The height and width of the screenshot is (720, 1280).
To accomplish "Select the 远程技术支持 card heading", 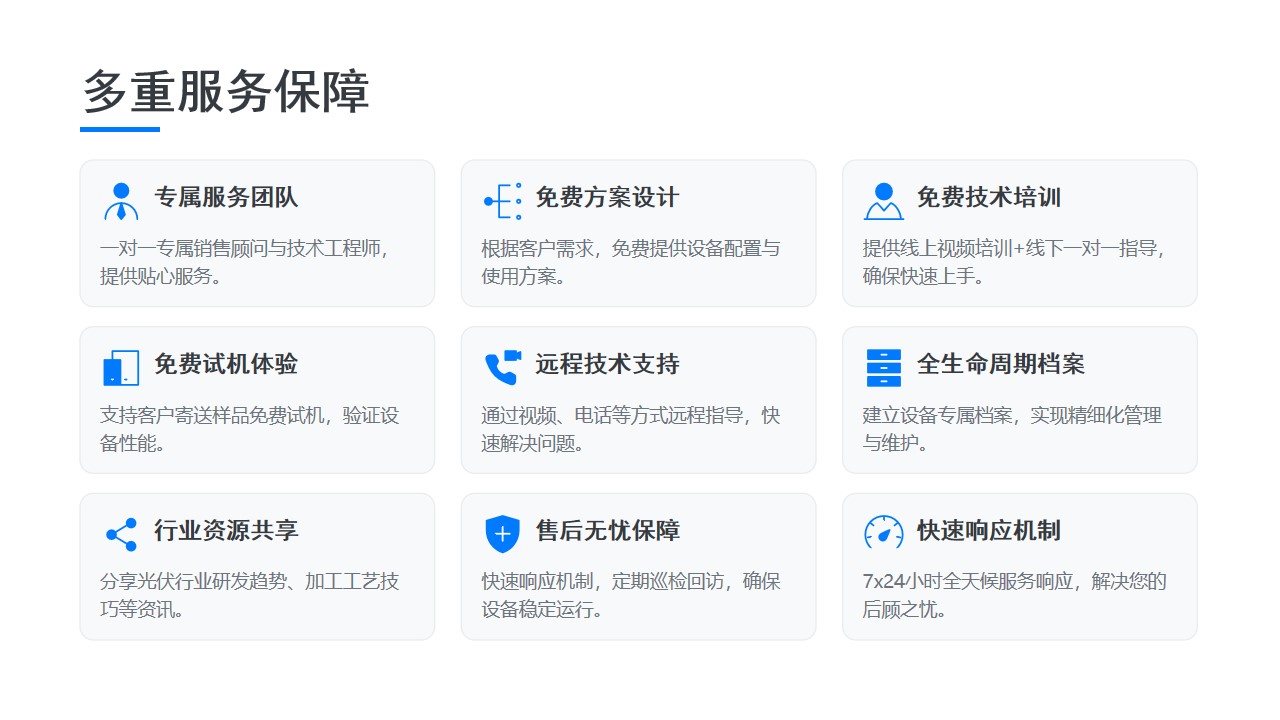I will tap(607, 365).
